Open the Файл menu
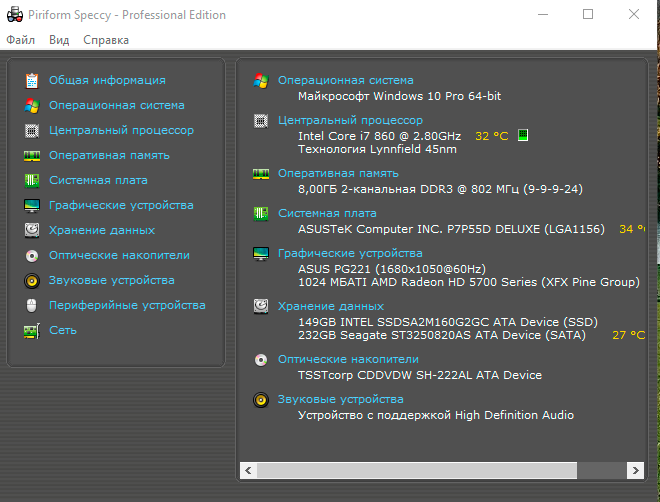Viewport: 660px width, 502px height. [x=21, y=40]
